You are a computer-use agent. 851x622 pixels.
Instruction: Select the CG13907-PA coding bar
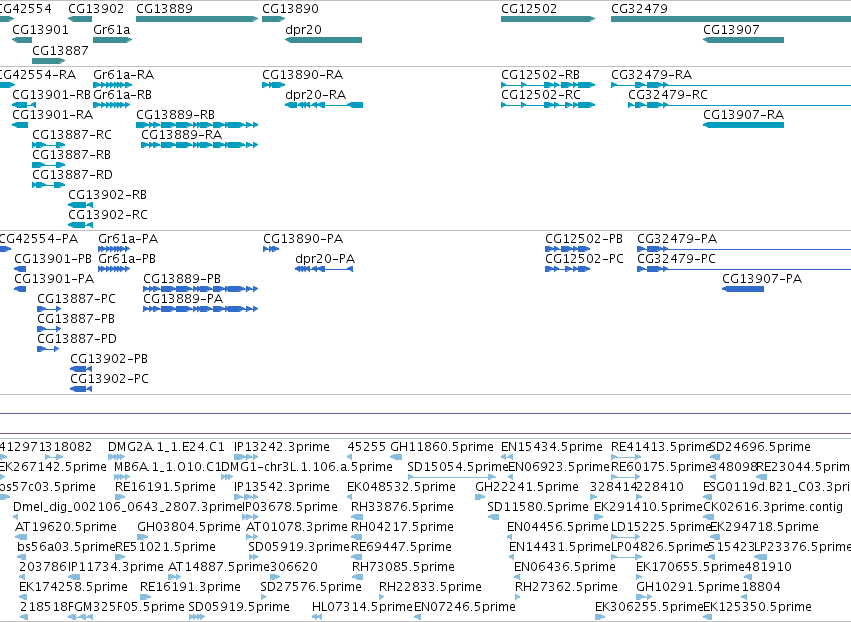tap(743, 289)
